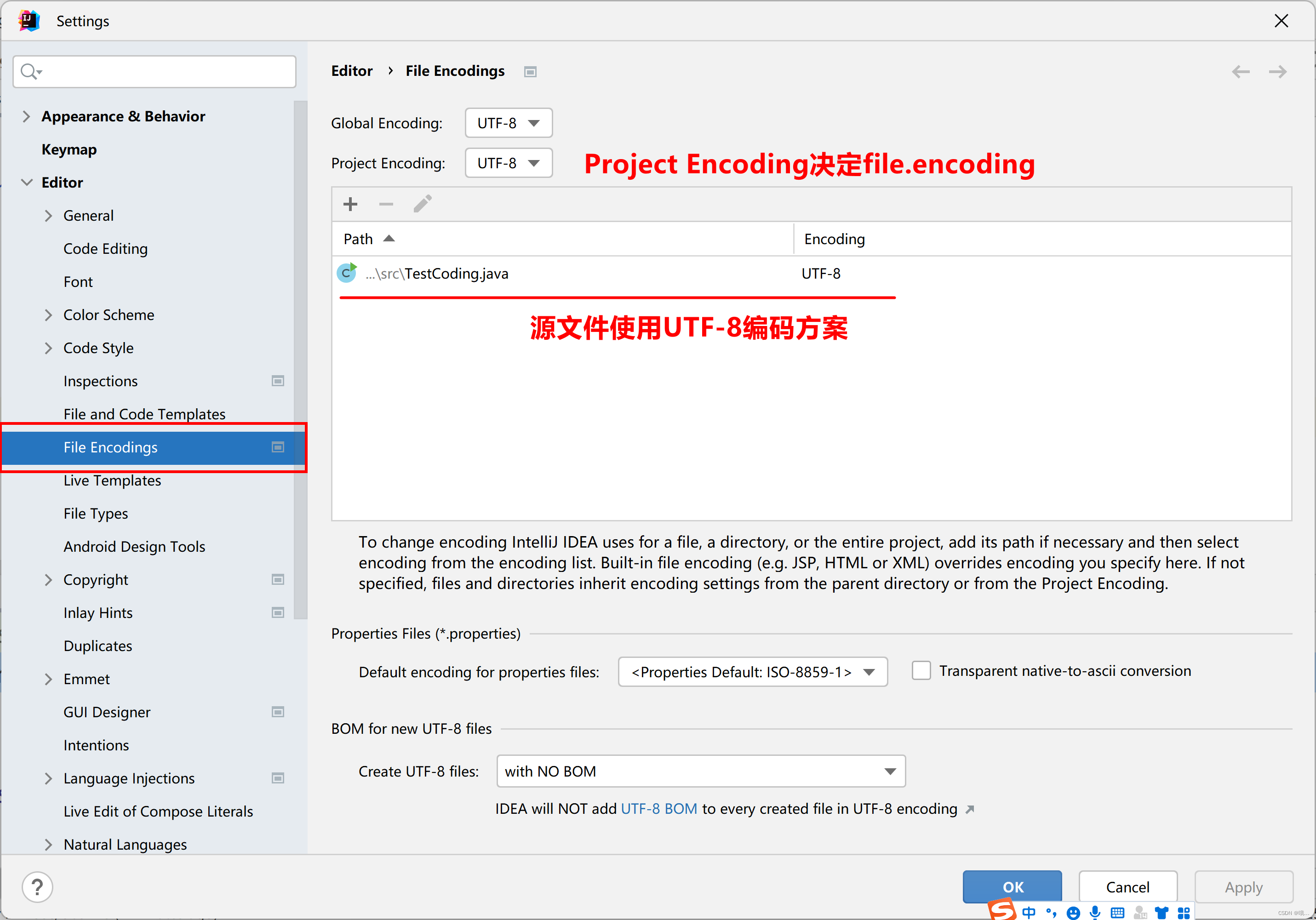Remove the selected encoding path
Screen dimensions: 1316x920
click(x=386, y=204)
